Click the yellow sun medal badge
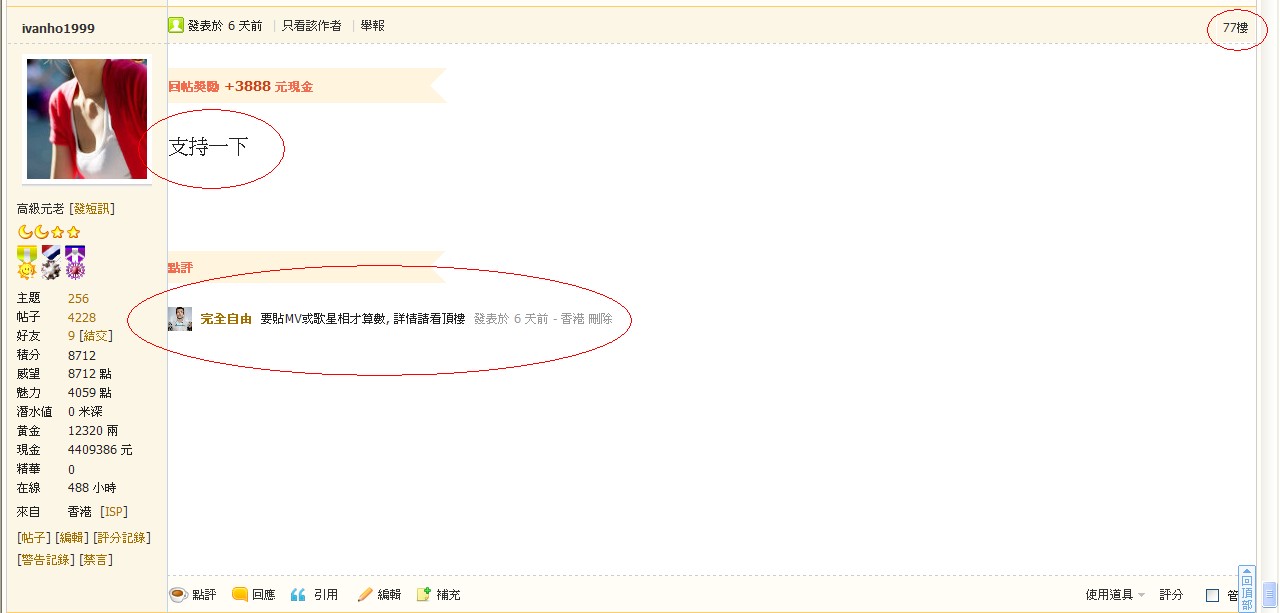1280x613 pixels. click(x=27, y=262)
